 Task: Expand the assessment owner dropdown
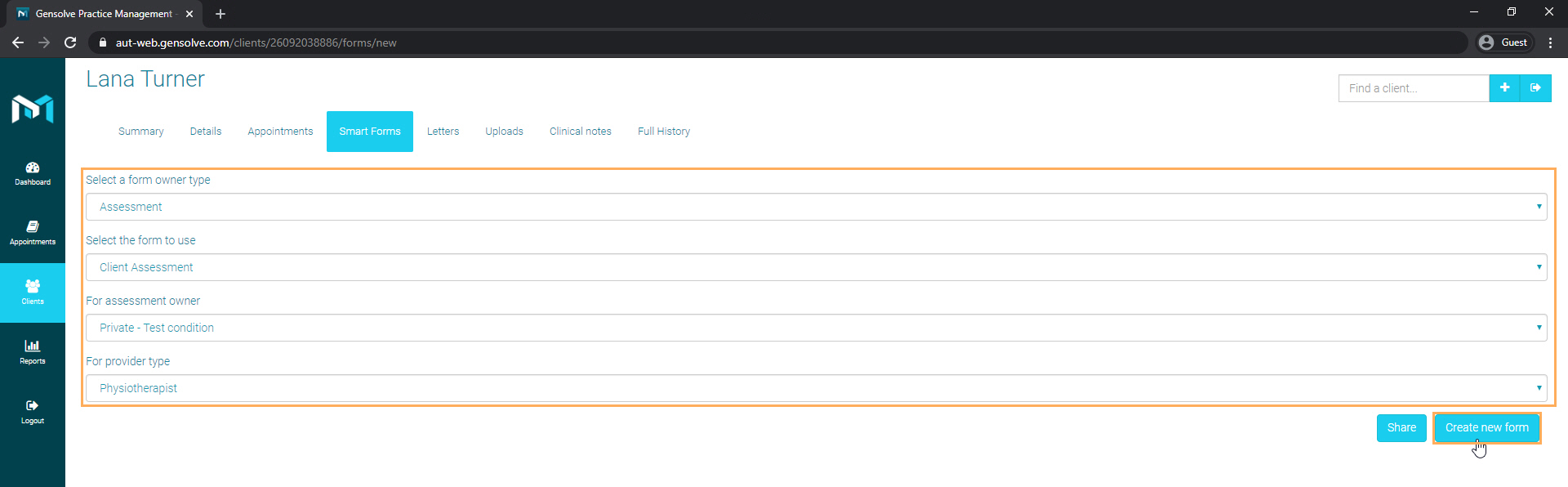pyautogui.click(x=817, y=328)
